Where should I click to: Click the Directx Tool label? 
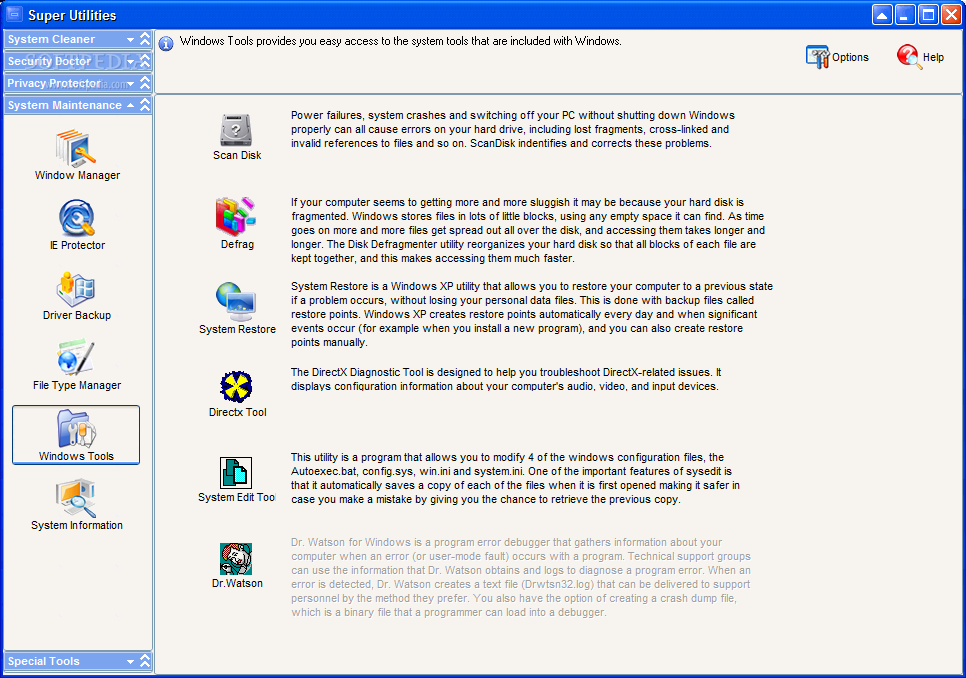point(237,412)
